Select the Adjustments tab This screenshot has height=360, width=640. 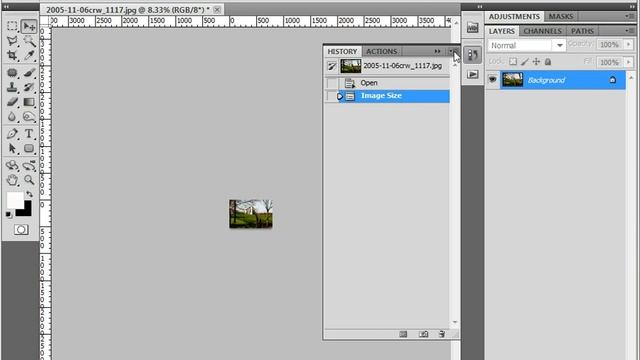[514, 16]
